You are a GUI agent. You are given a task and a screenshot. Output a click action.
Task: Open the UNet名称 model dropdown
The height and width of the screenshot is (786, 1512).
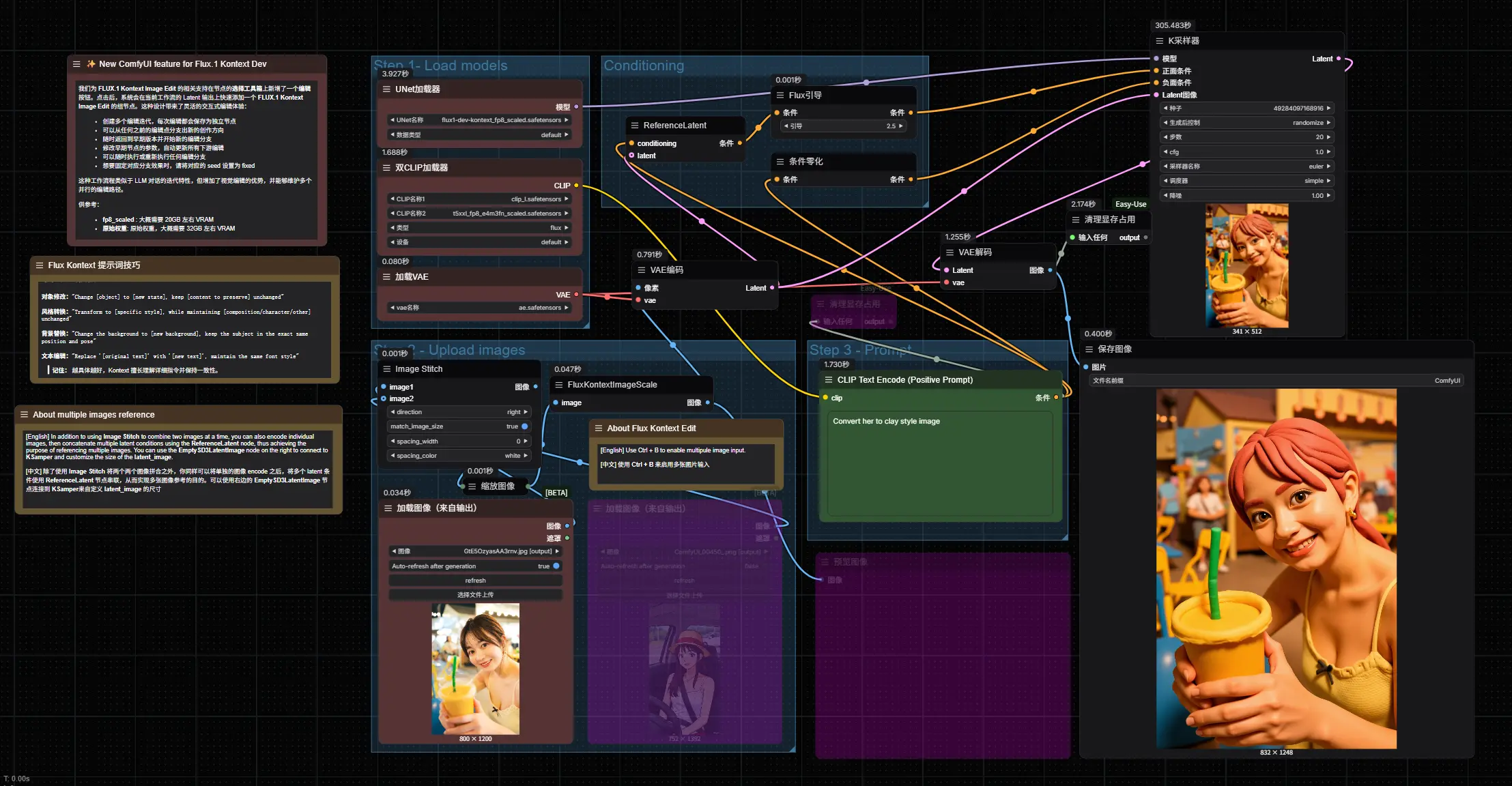(x=479, y=120)
